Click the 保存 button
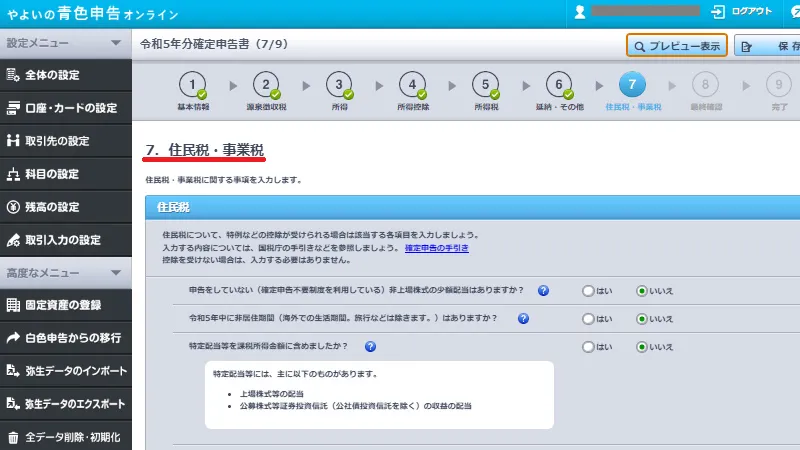Image resolution: width=800 pixels, height=450 pixels. (x=767, y=46)
